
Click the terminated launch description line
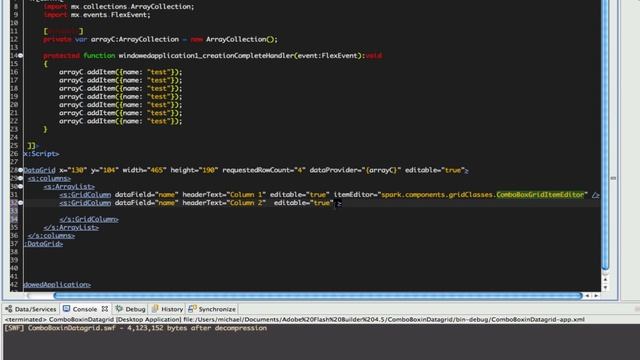point(294,320)
